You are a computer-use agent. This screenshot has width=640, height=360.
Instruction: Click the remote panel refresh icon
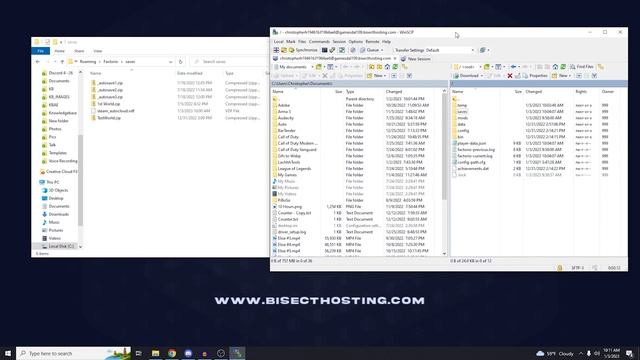pos(563,67)
